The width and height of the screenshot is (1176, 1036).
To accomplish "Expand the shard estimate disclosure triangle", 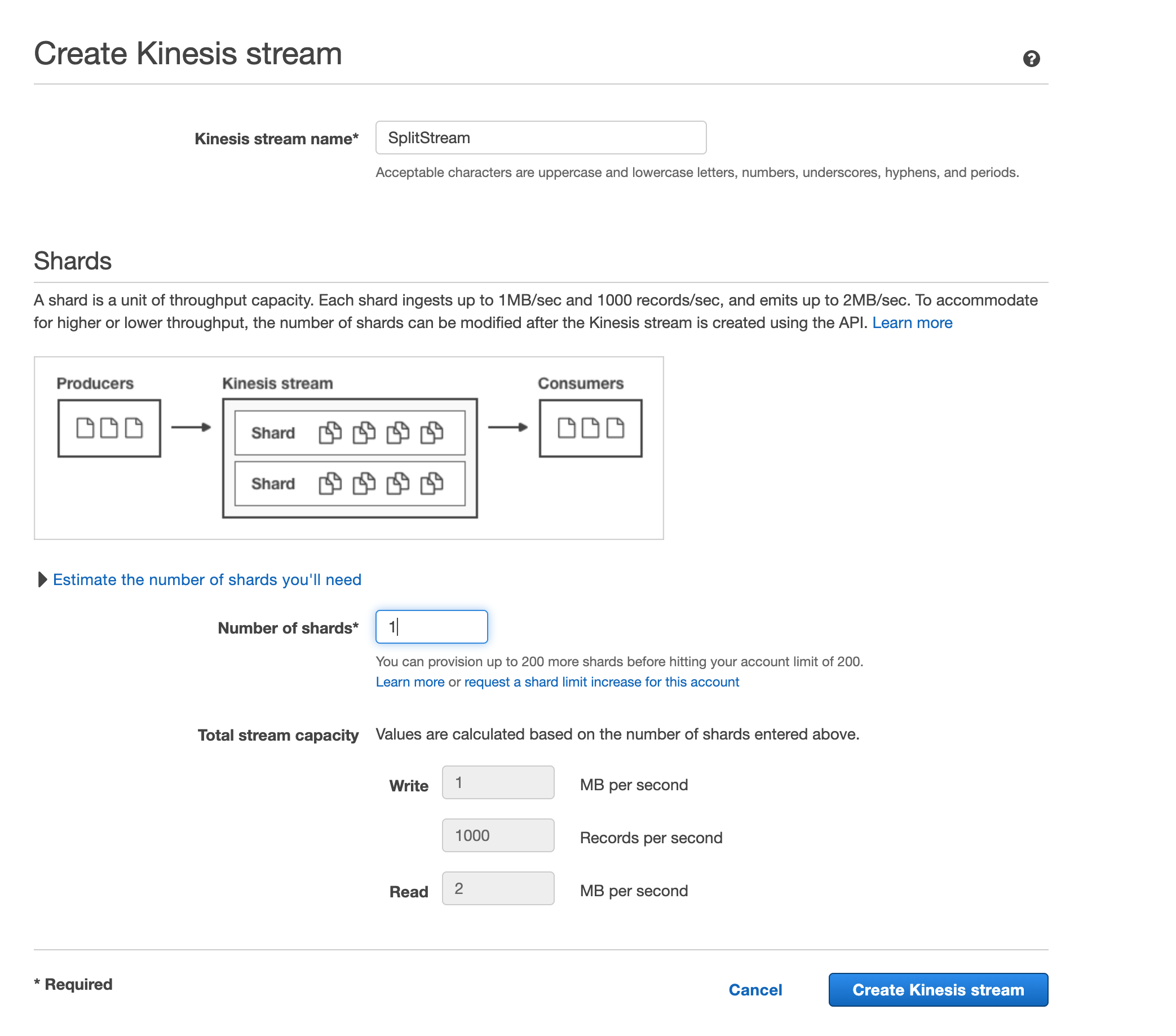I will [42, 579].
